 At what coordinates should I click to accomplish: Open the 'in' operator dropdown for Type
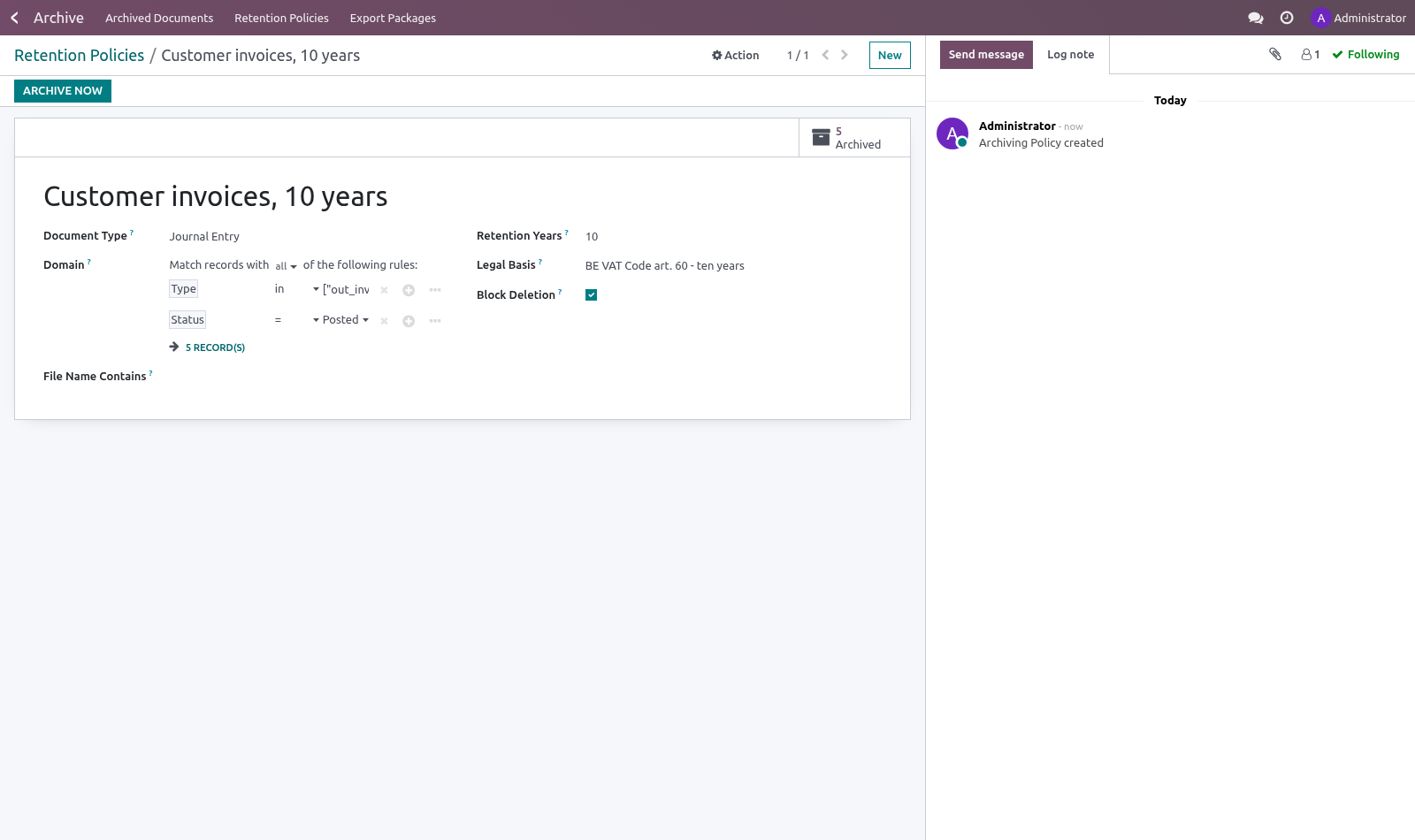(x=296, y=289)
